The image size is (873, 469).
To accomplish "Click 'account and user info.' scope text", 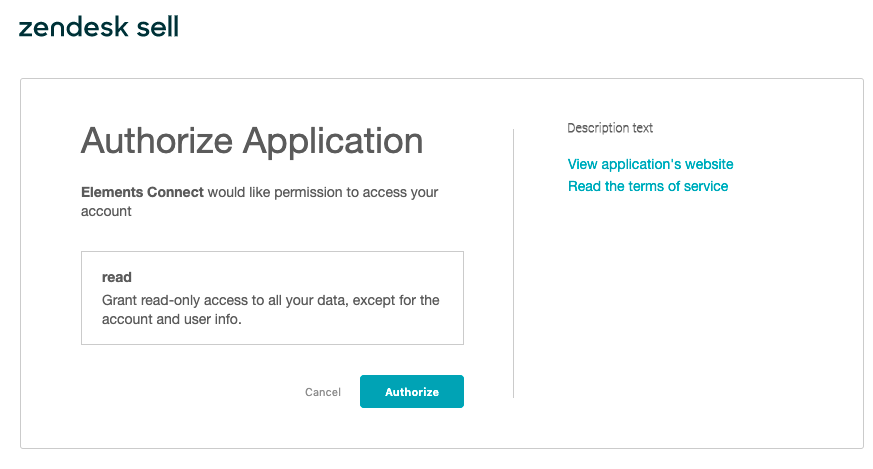I will 172,320.
